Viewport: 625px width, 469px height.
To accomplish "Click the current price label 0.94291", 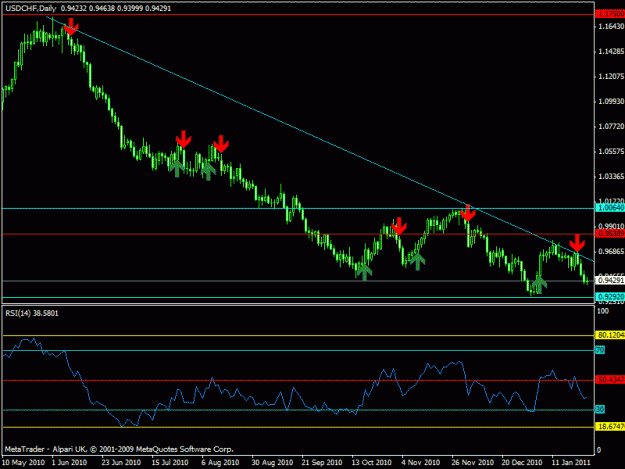I will [610, 281].
